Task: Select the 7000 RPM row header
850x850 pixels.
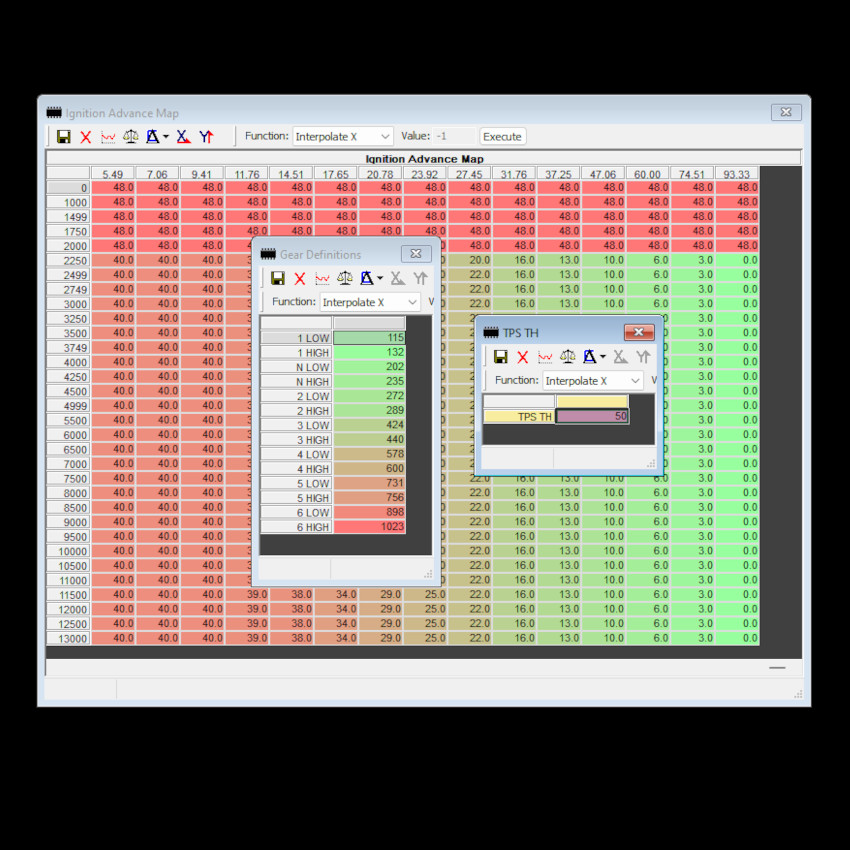Action: coord(68,463)
